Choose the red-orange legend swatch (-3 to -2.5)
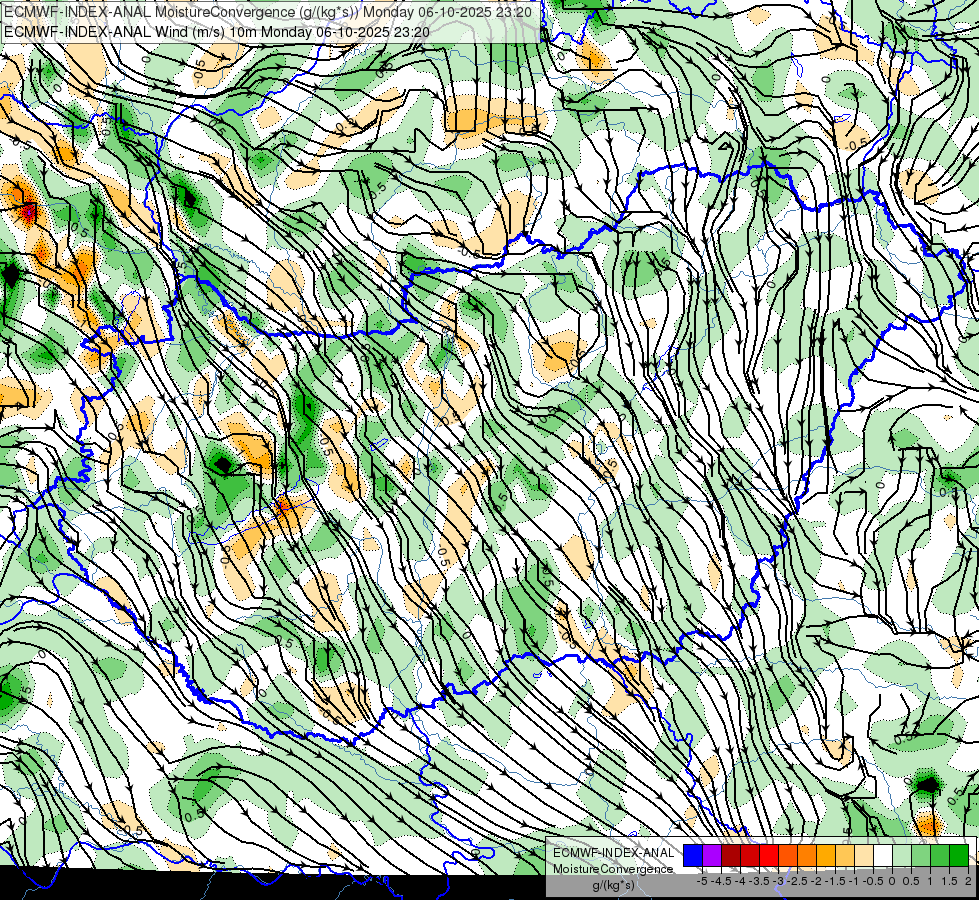Image resolution: width=979 pixels, height=900 pixels. point(788,856)
